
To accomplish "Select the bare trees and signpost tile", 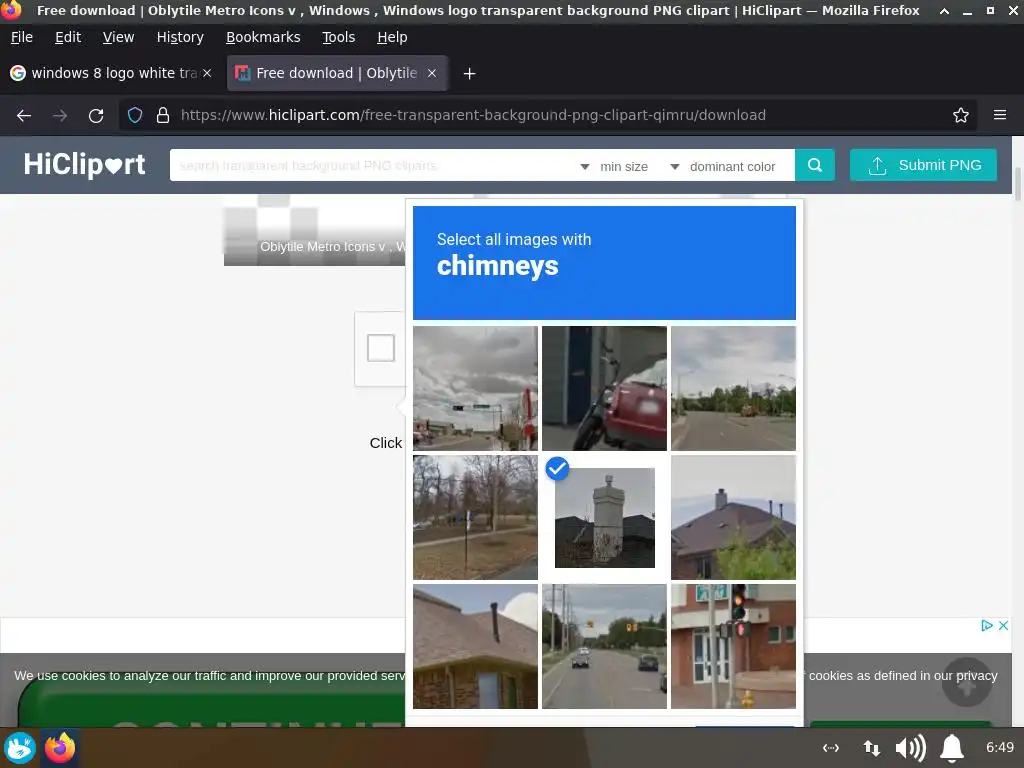I will click(x=475, y=517).
